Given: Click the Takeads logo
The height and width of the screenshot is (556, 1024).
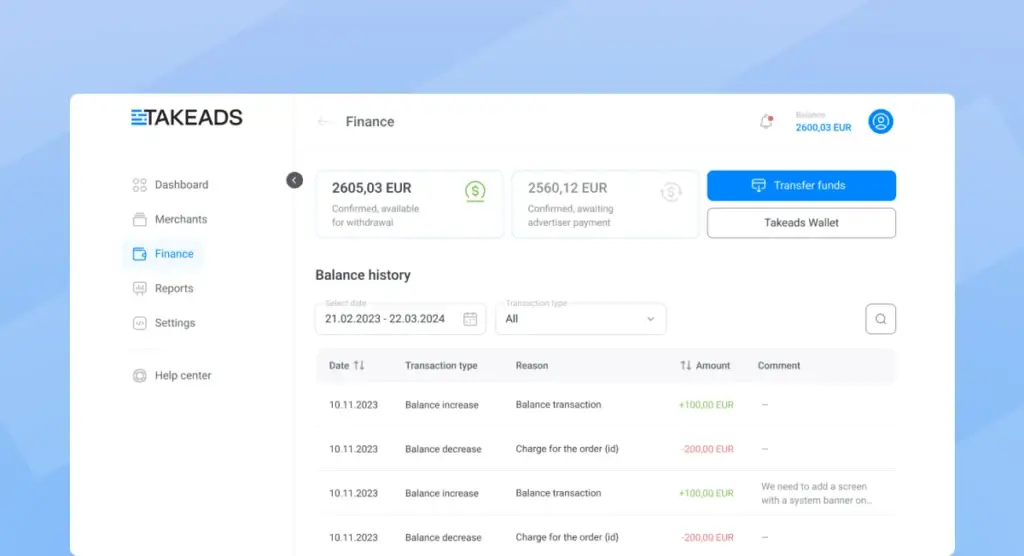Looking at the screenshot, I should 187,118.
